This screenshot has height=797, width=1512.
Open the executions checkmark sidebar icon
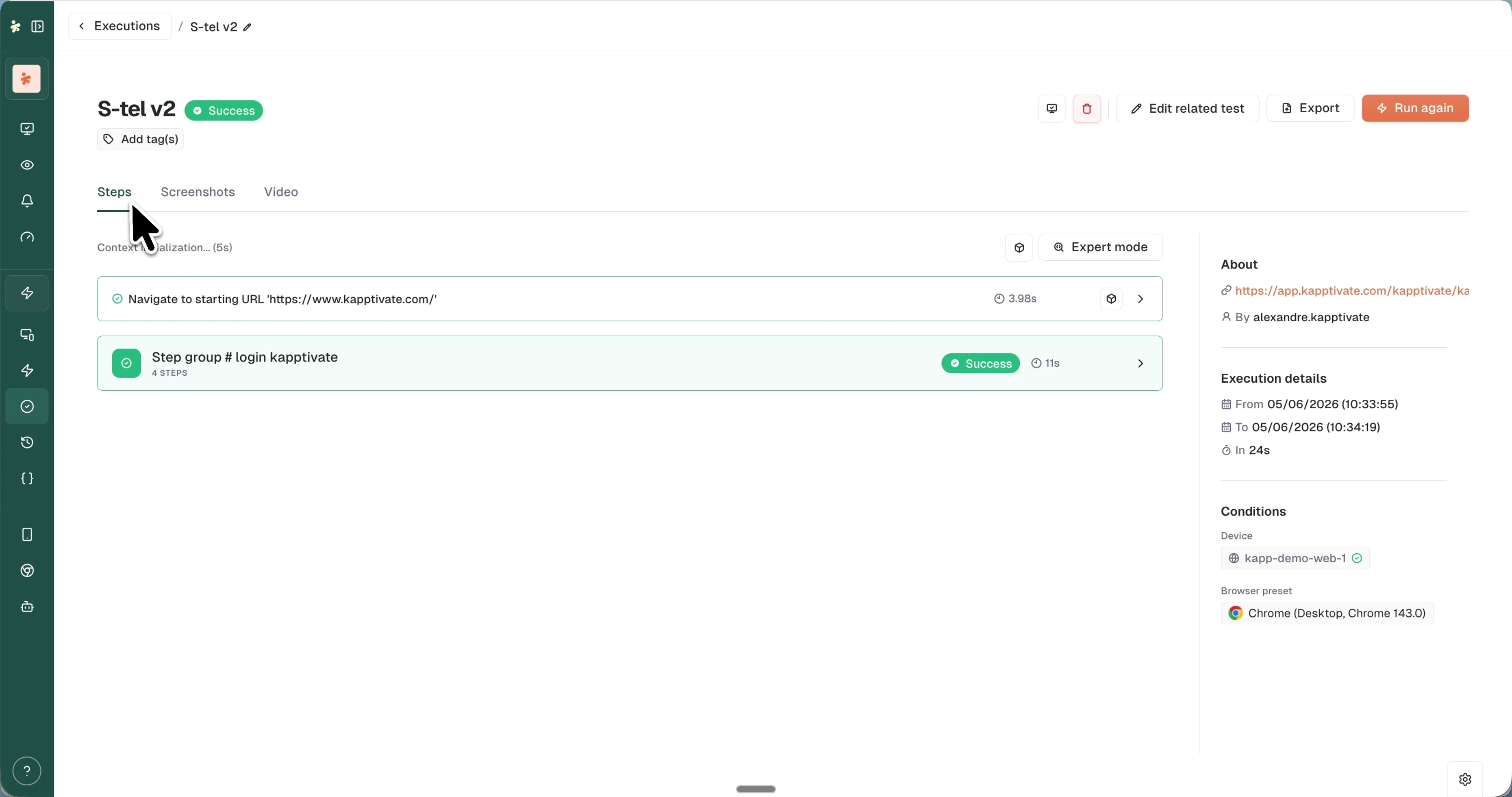coord(27,407)
